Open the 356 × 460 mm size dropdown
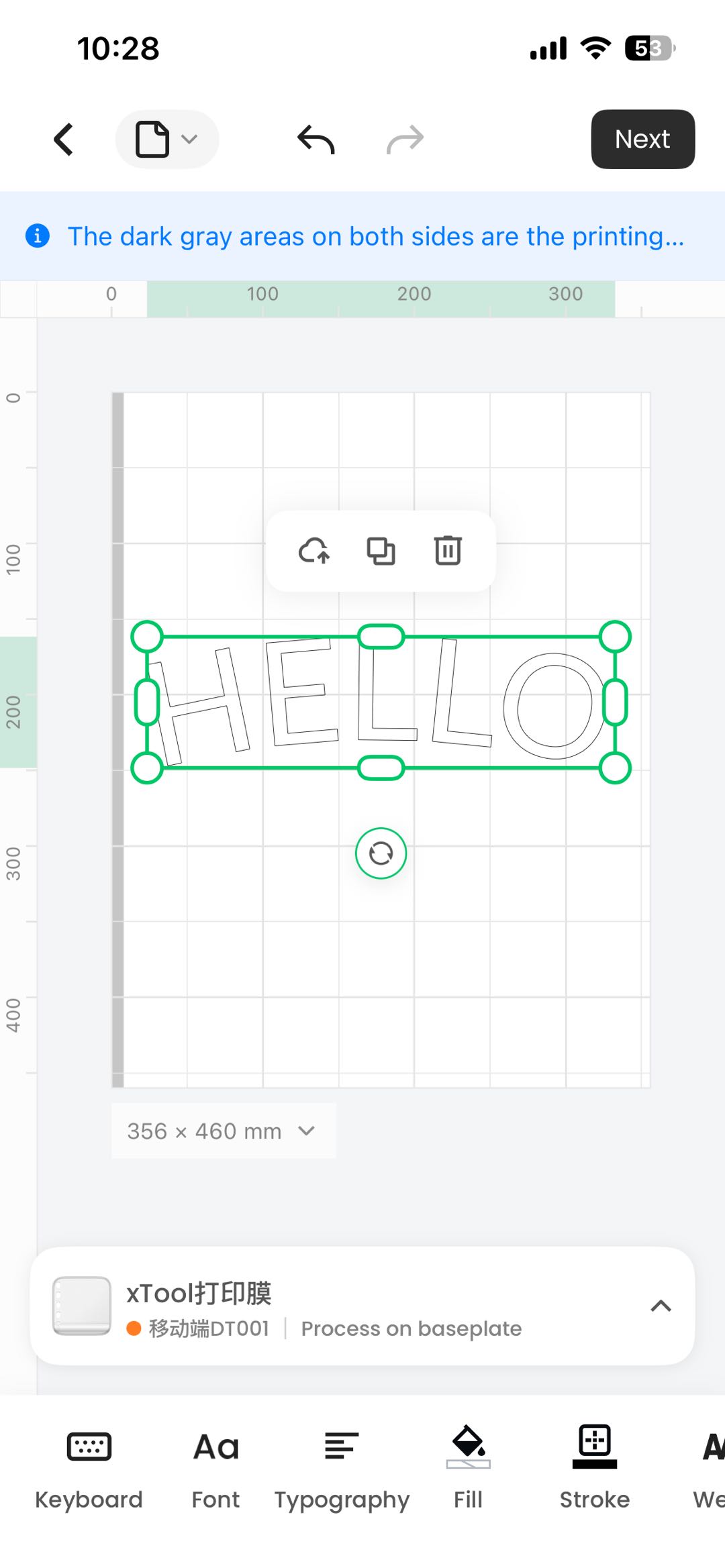Image resolution: width=725 pixels, height=1568 pixels. coord(224,1131)
